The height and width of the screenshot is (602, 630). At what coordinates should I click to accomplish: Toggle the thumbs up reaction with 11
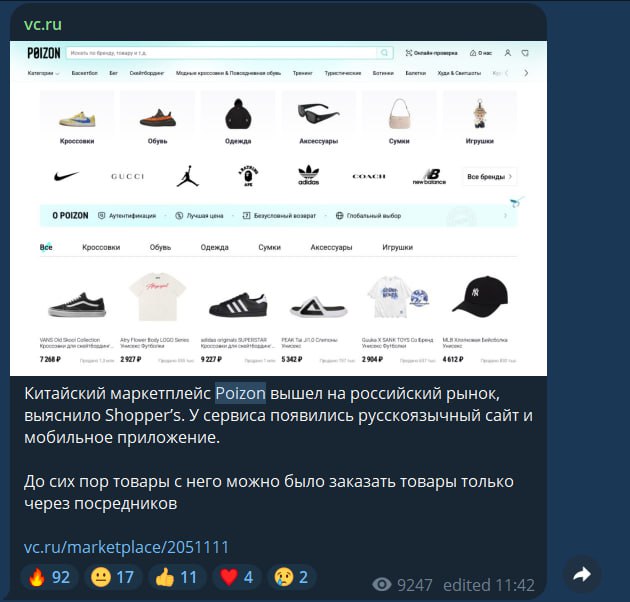[177, 577]
